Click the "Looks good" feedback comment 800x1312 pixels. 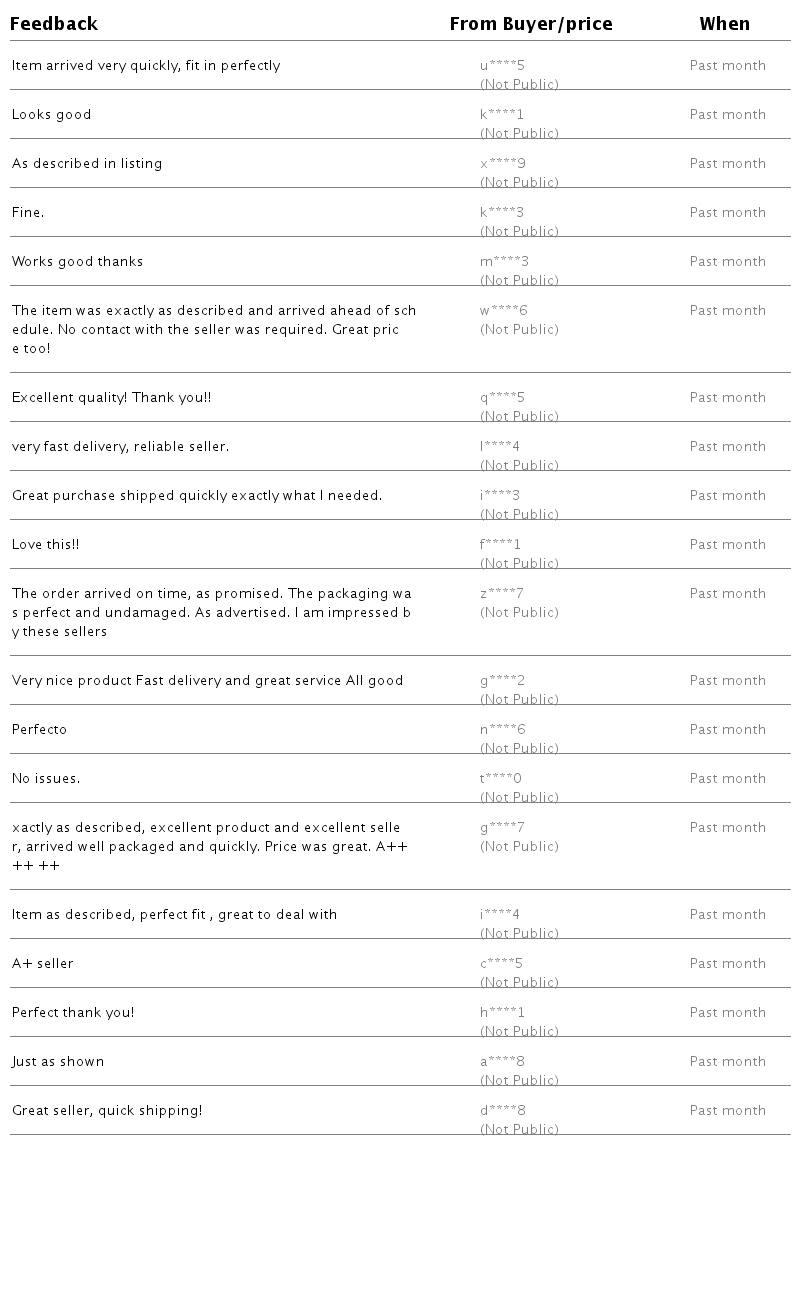pos(52,115)
